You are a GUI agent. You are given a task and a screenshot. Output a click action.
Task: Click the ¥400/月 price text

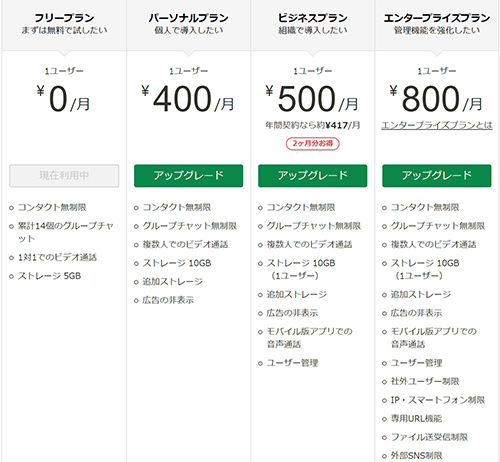[188, 98]
